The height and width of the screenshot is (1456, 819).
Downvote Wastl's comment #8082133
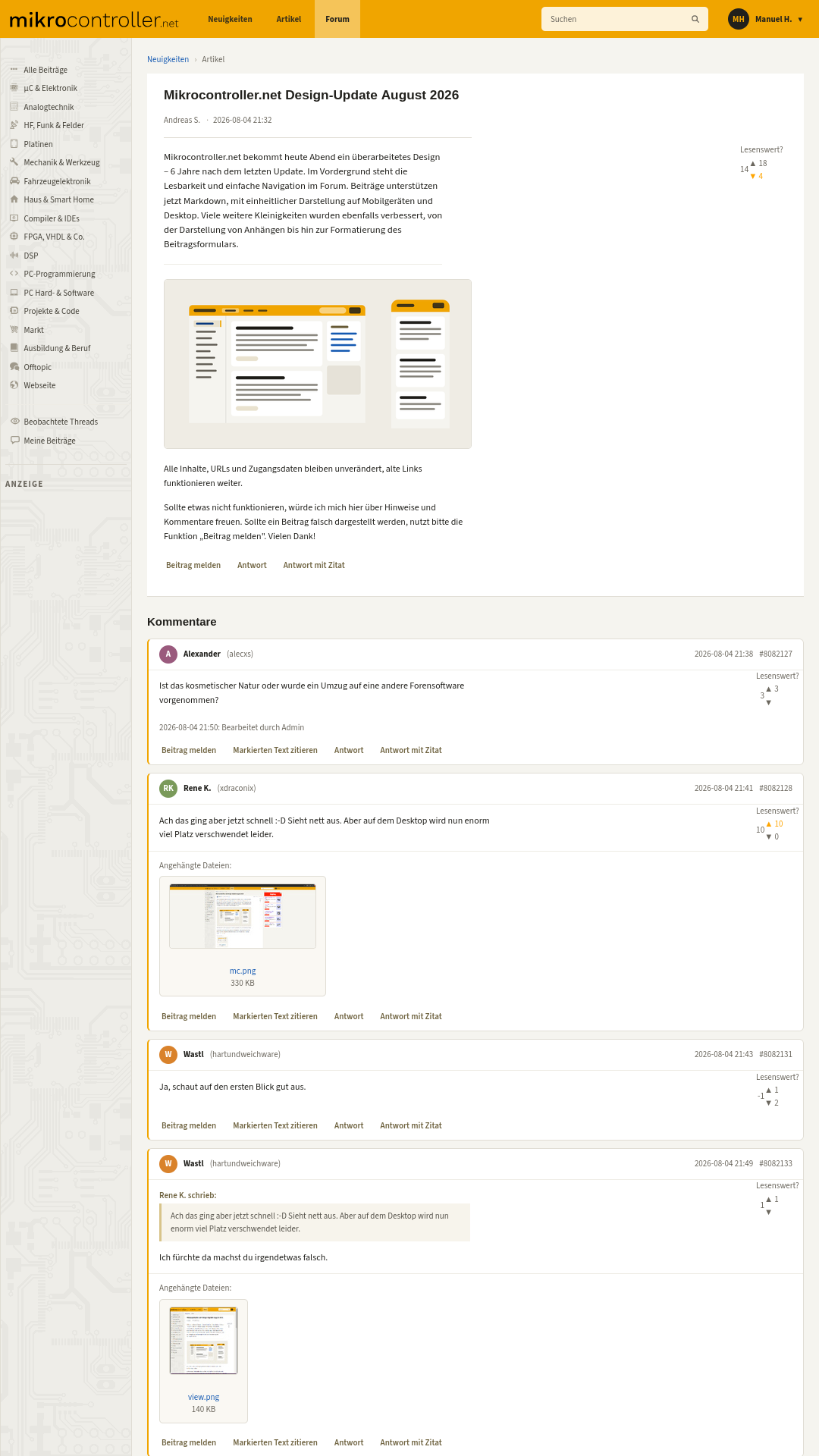coord(769,1212)
